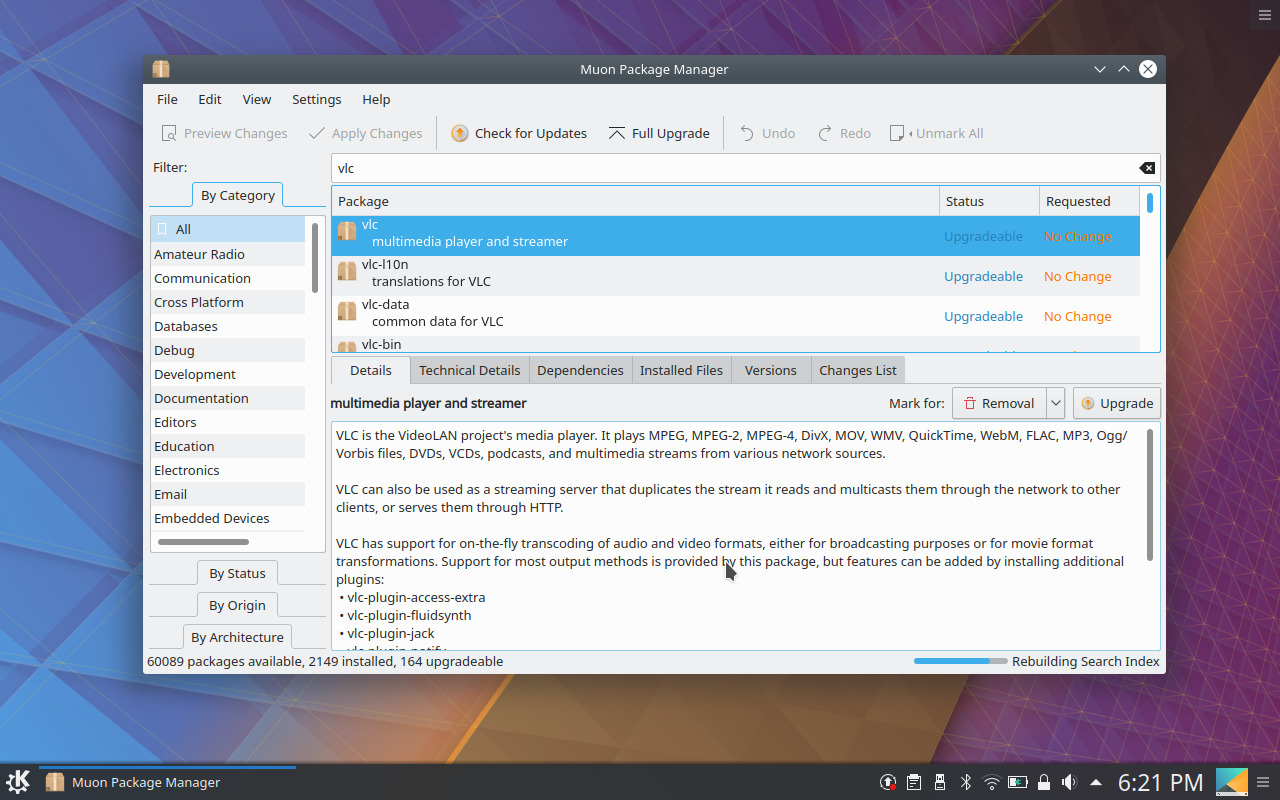Clear the filter text with the backspace icon
This screenshot has height=800, width=1280.
(x=1147, y=168)
